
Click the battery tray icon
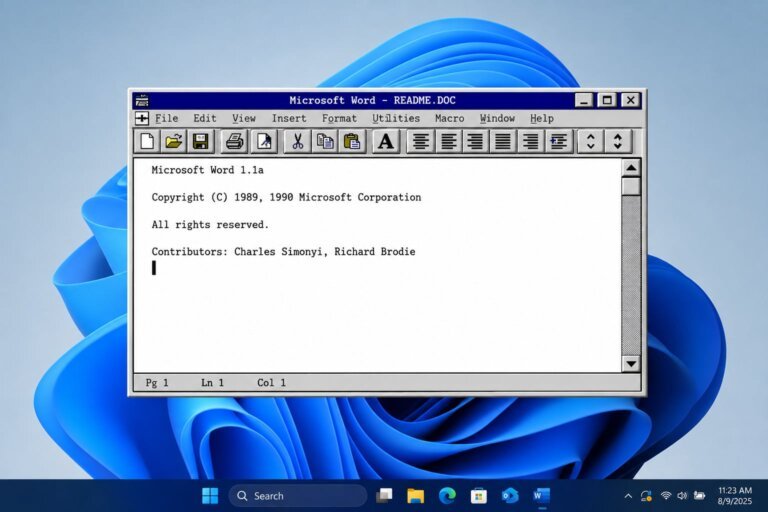click(x=699, y=496)
